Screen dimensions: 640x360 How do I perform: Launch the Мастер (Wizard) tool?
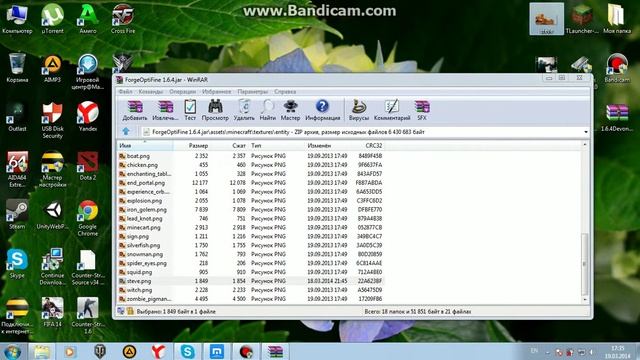[x=290, y=110]
